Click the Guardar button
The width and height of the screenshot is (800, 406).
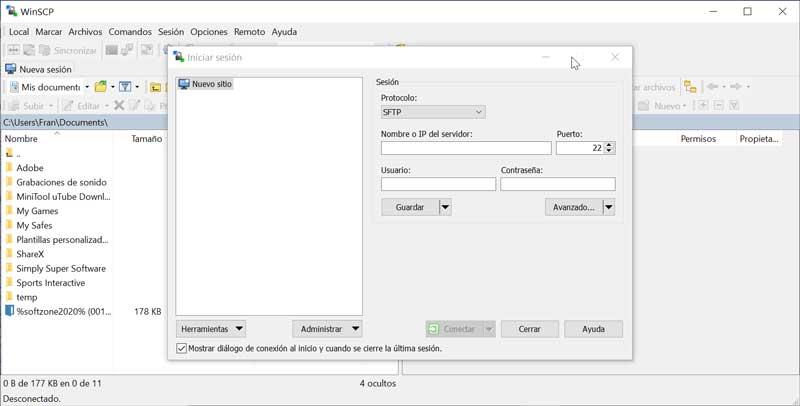click(x=410, y=208)
